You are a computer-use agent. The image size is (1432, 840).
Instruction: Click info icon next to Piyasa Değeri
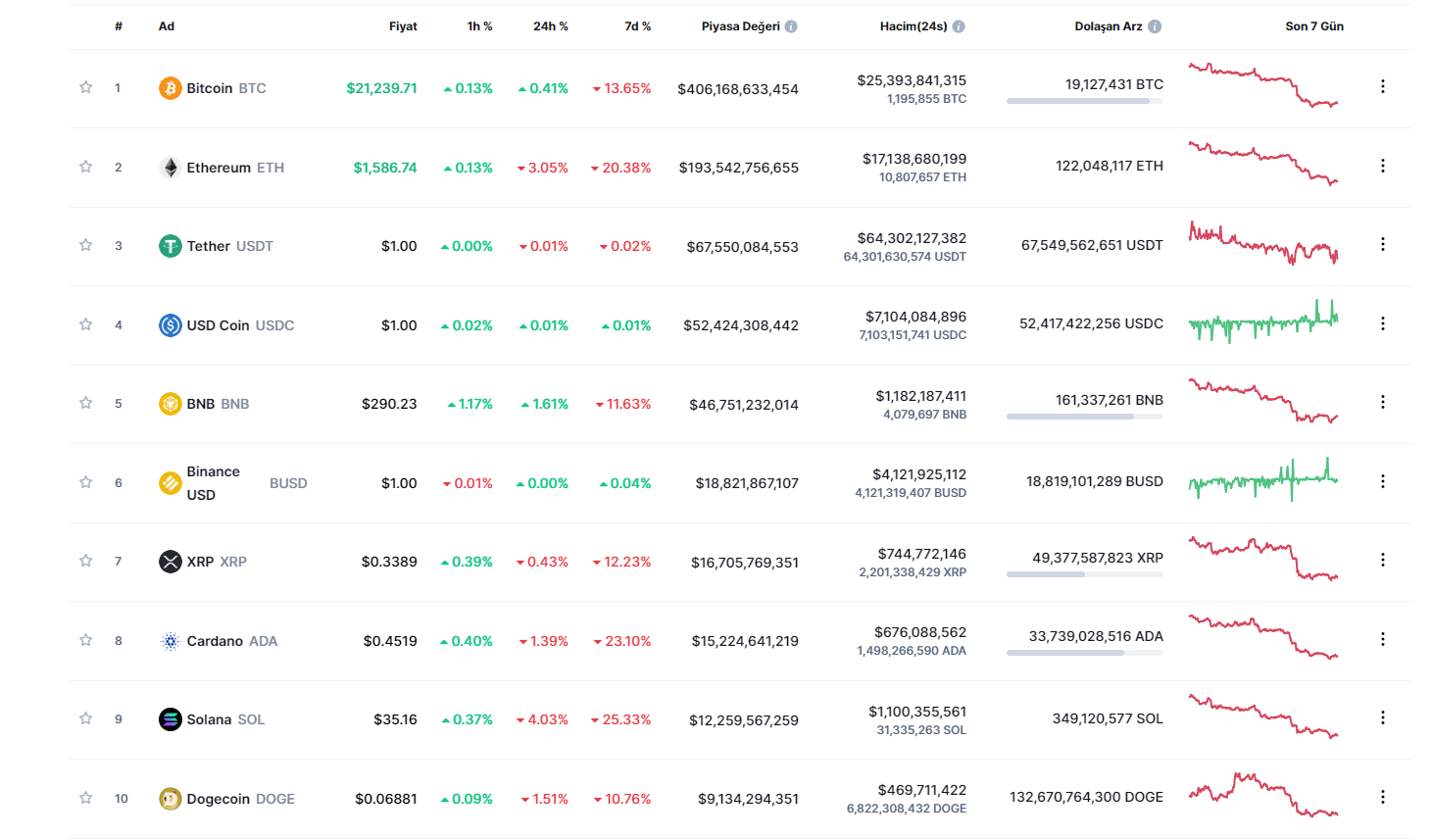pos(791,26)
